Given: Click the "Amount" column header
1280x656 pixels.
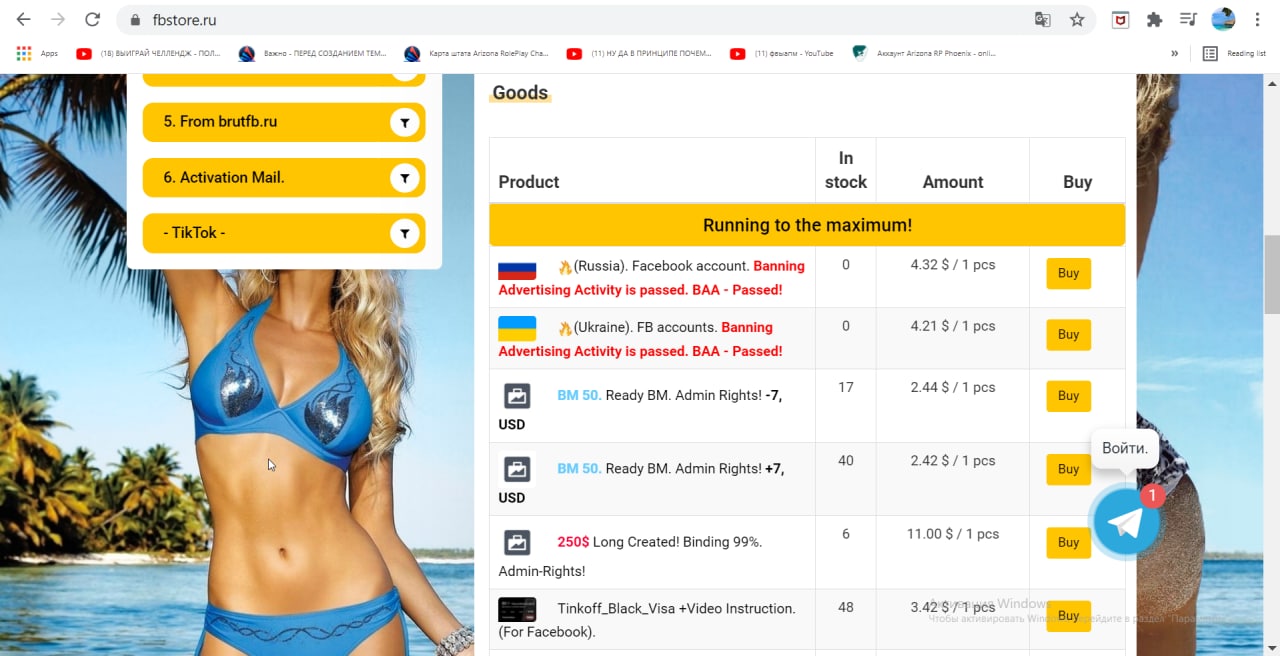Looking at the screenshot, I should (x=953, y=182).
